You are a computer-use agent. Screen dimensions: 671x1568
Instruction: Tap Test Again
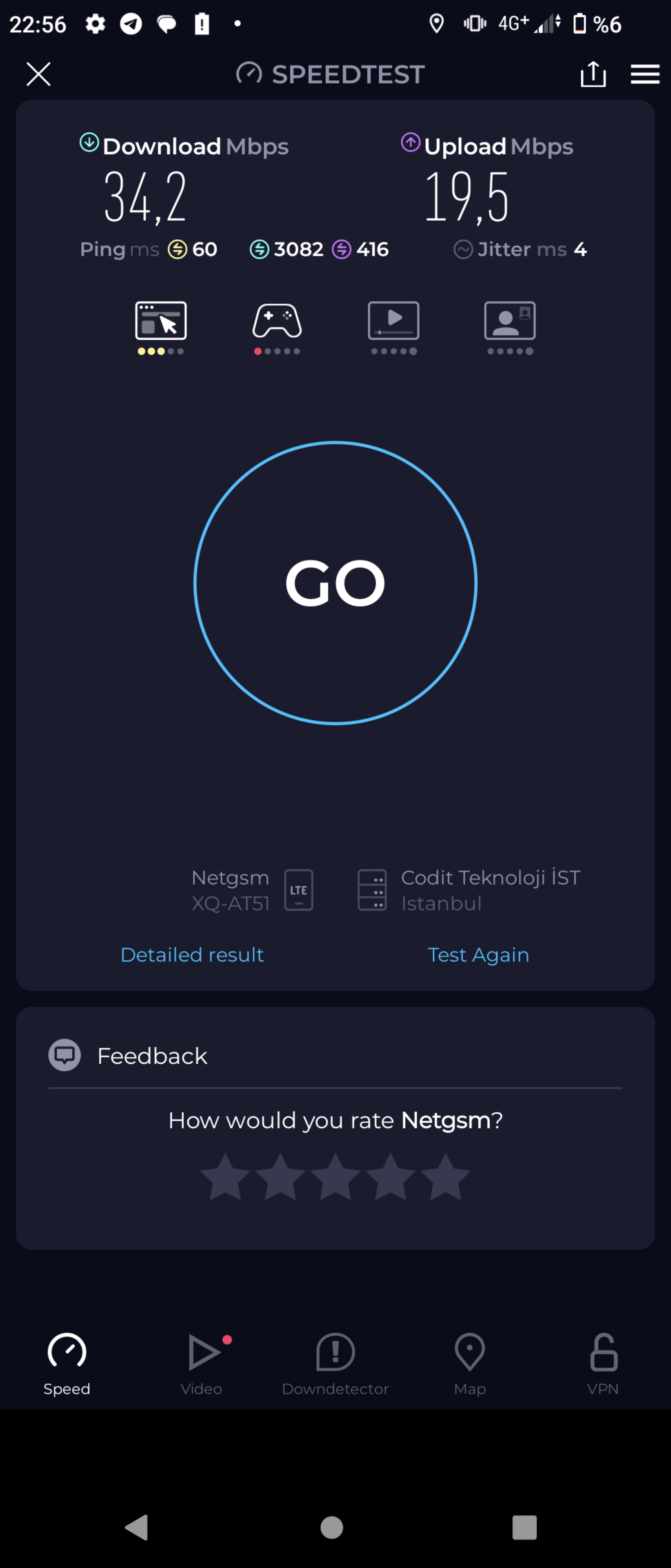[478, 954]
